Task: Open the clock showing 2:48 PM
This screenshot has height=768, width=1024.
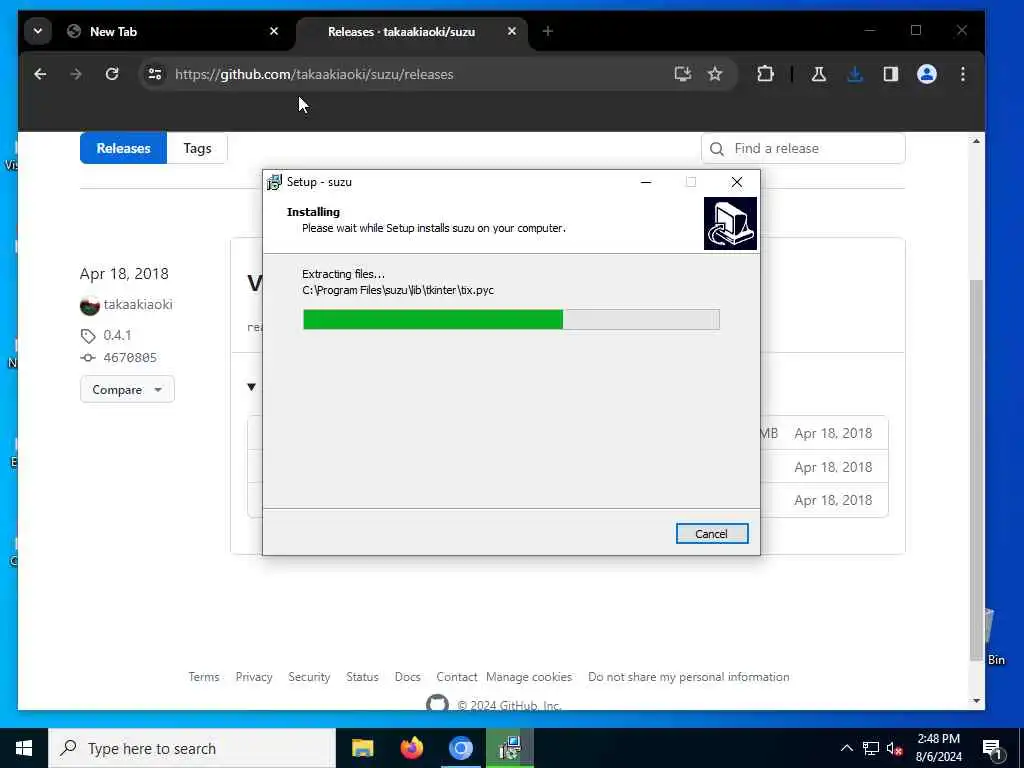Action: [x=938, y=748]
